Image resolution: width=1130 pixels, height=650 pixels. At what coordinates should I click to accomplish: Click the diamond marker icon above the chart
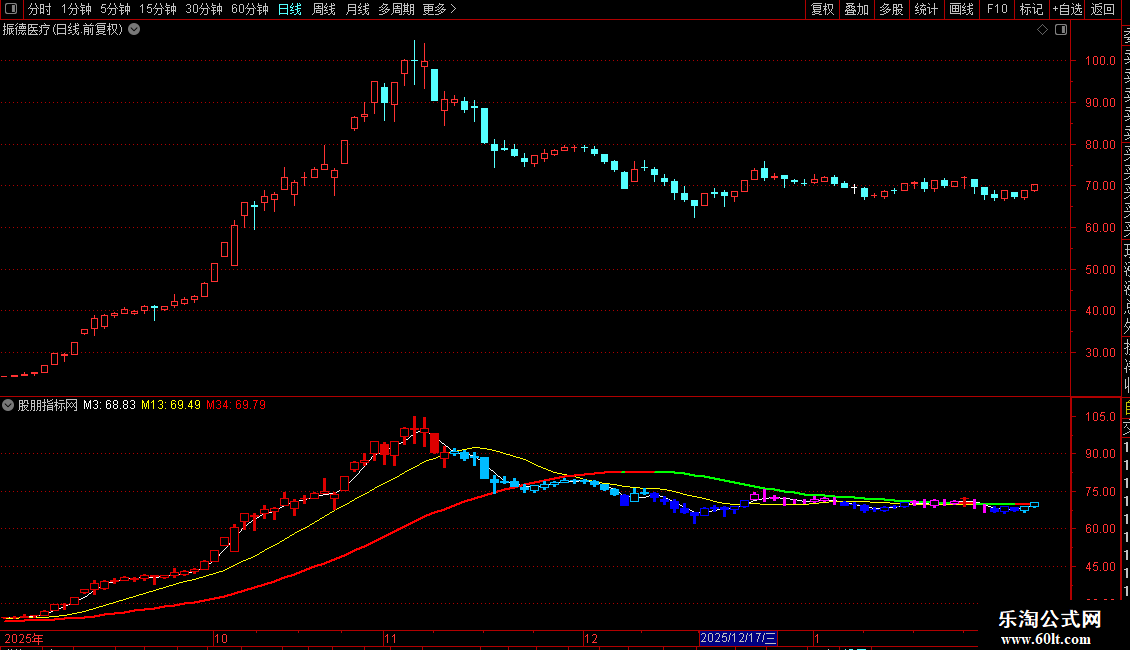pos(1042,30)
